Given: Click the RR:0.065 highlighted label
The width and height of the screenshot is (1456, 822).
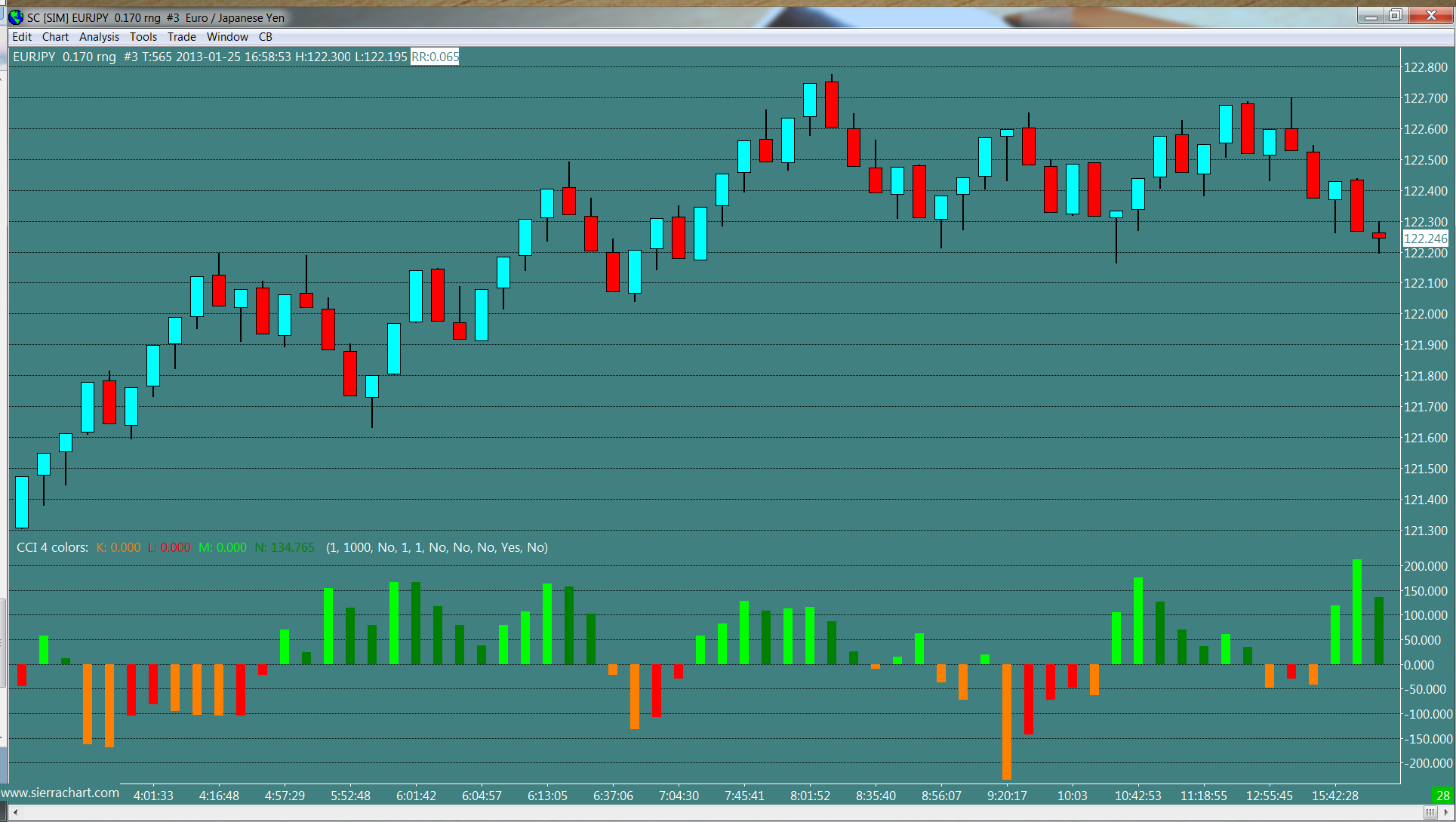Looking at the screenshot, I should (x=435, y=57).
